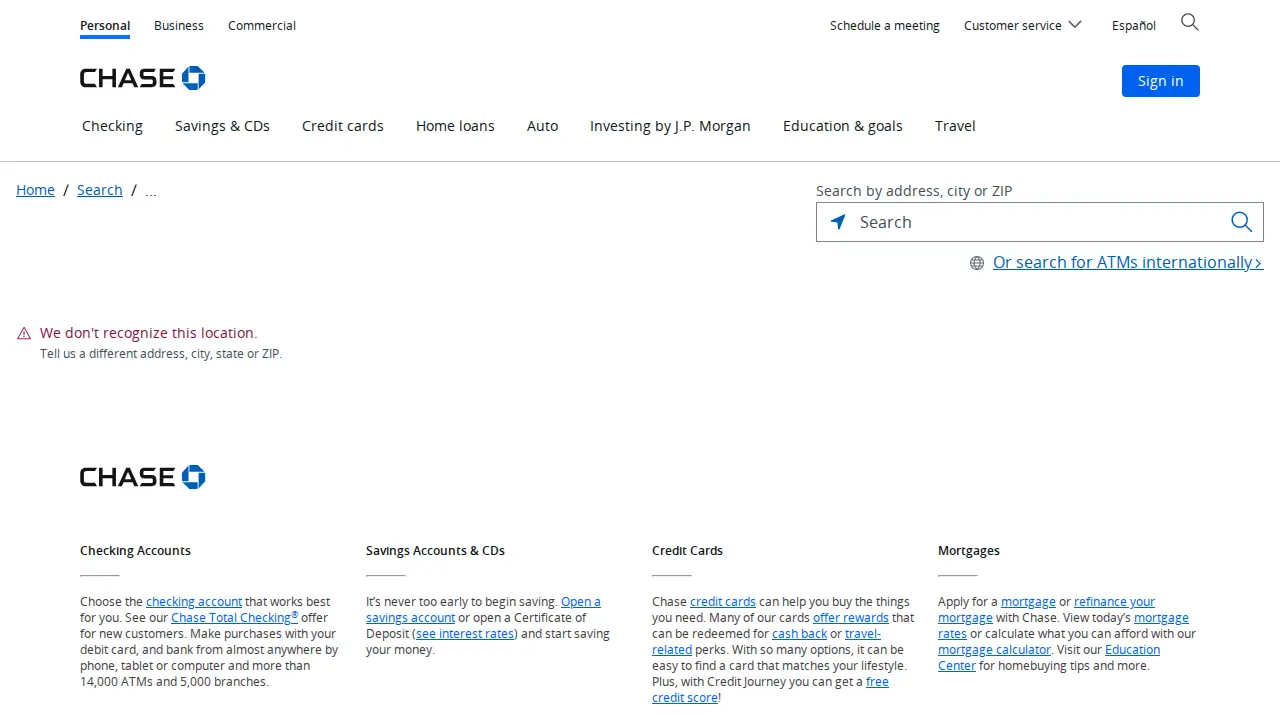Open the Checking menu
The image size is (1280, 720).
[112, 126]
